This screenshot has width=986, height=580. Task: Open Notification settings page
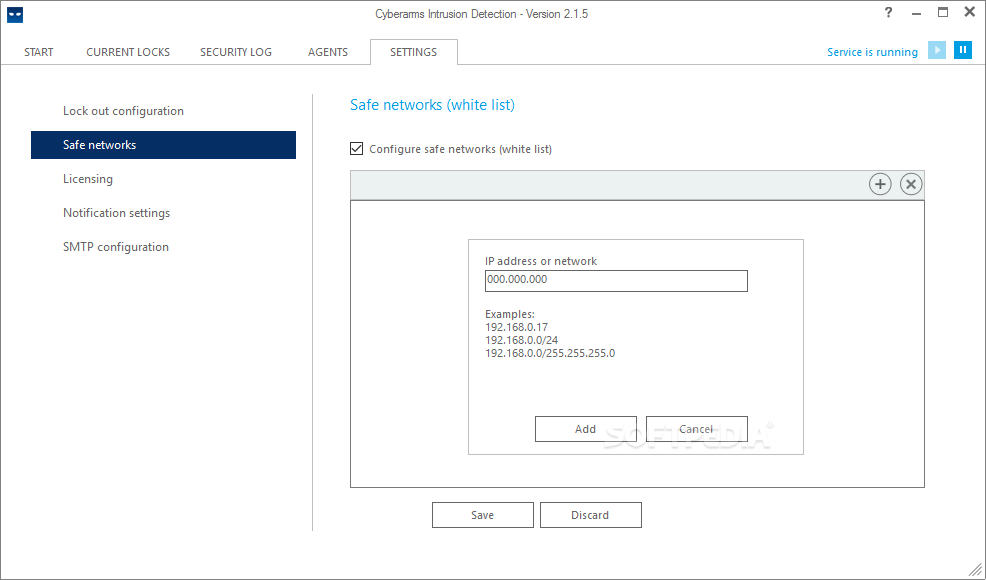coord(116,213)
